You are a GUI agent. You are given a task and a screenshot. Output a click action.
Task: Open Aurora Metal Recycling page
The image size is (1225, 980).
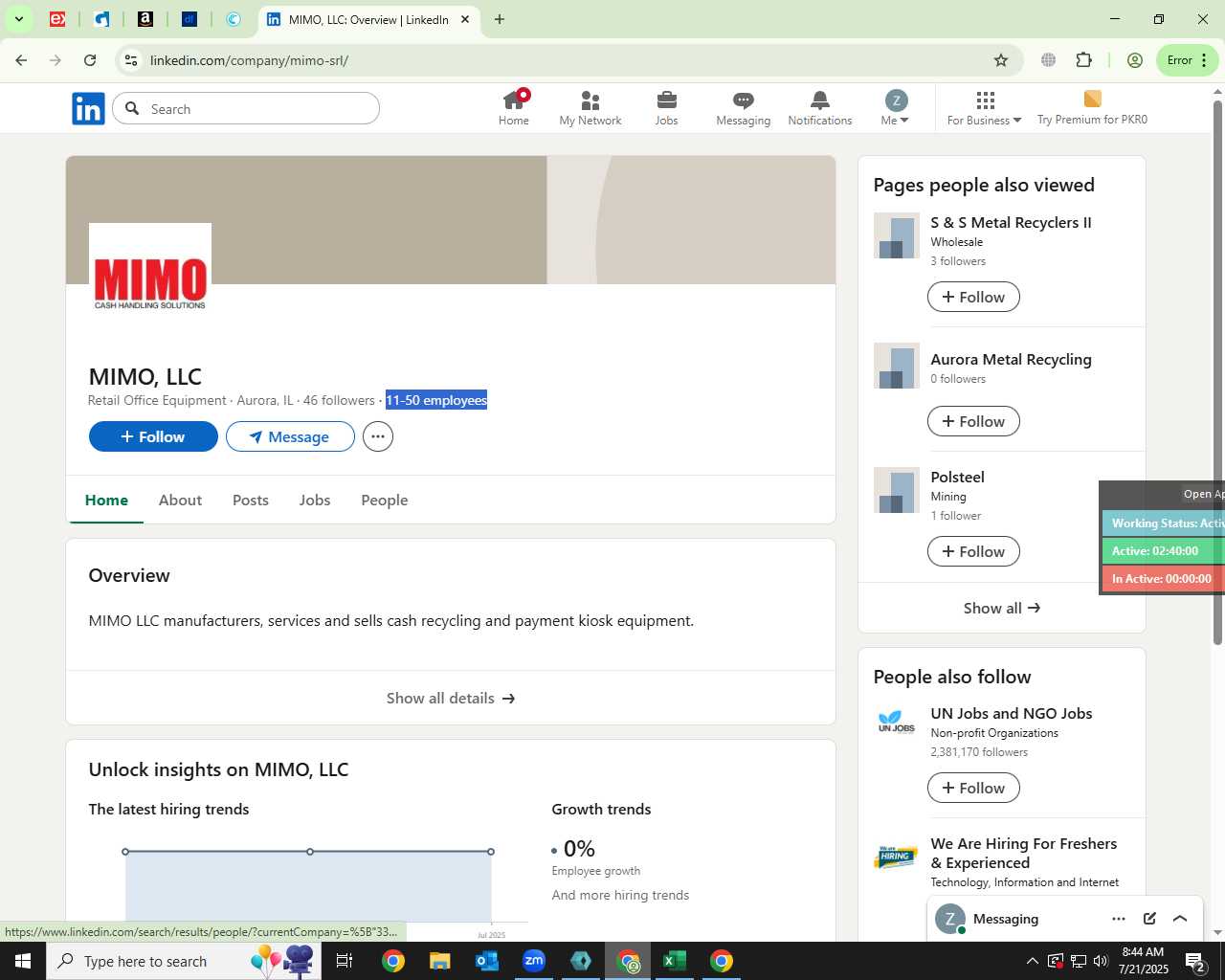1011,359
